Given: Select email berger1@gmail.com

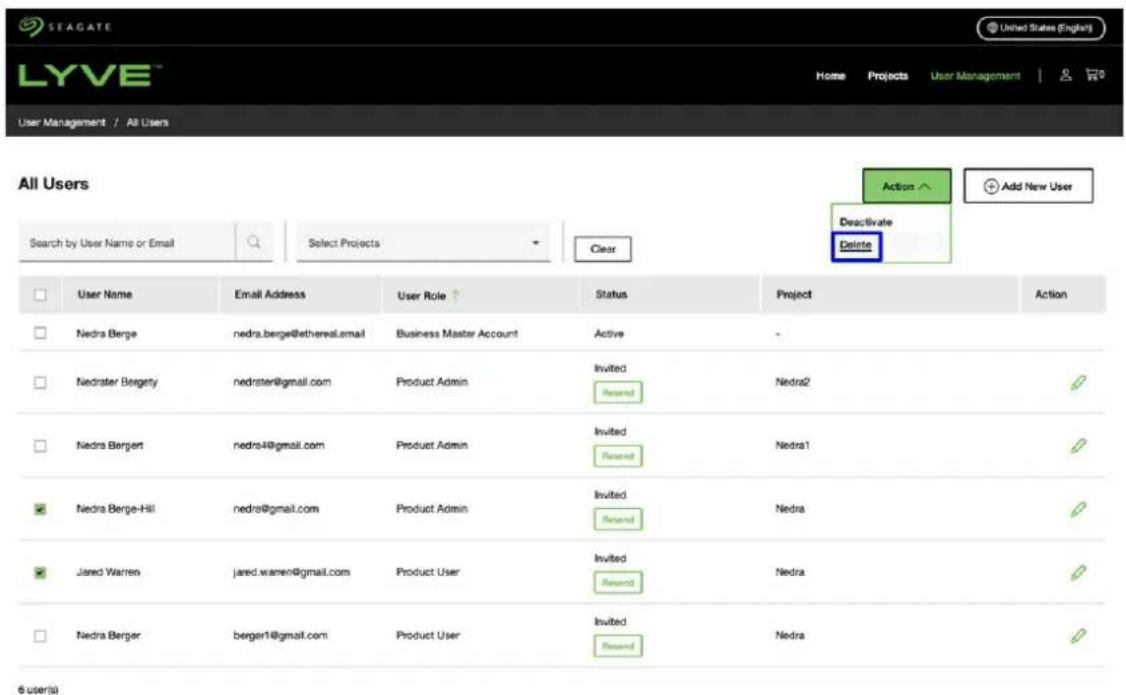Looking at the screenshot, I should pos(280,635).
